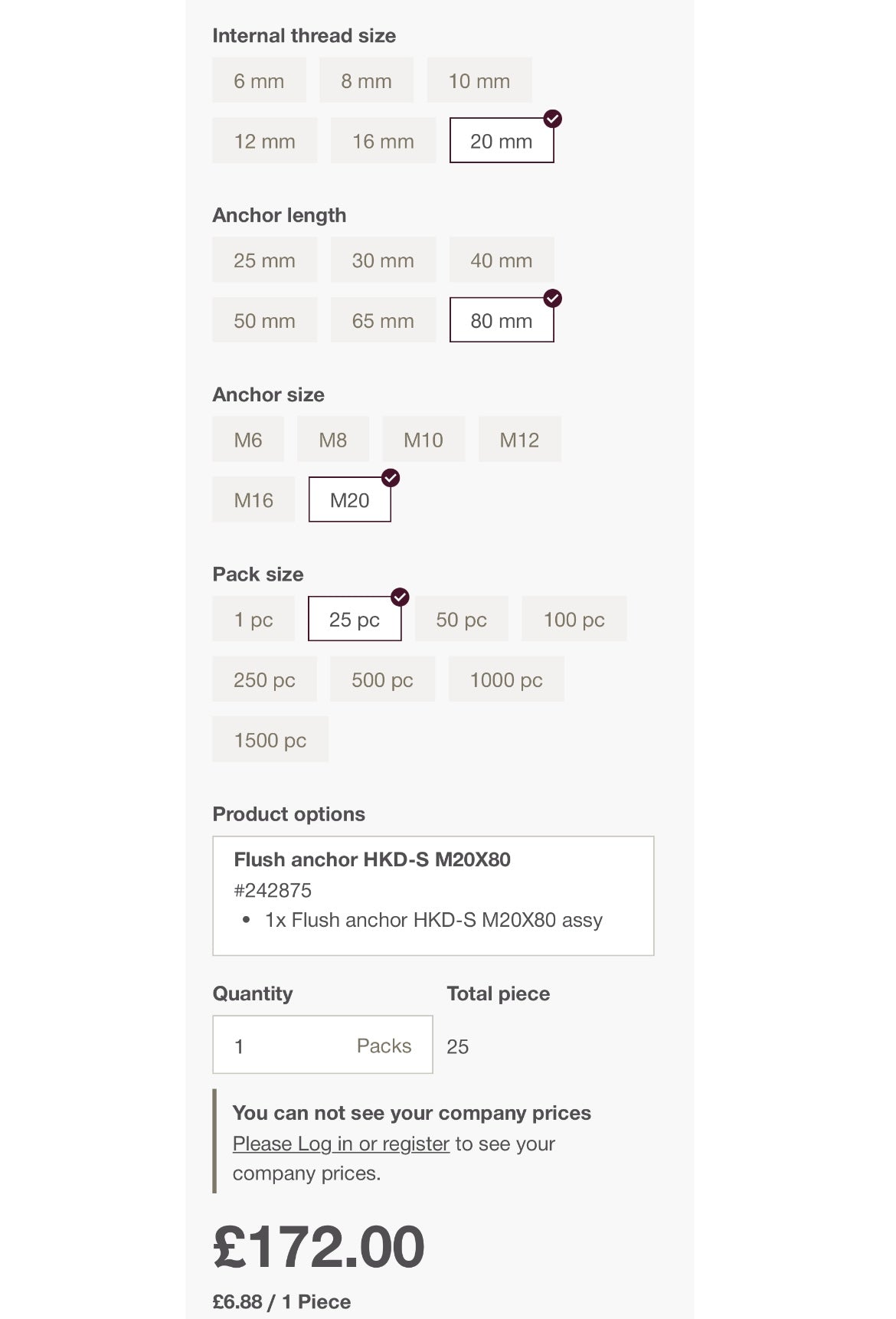Screen dimensions: 896x1319
Task: Select the 20 mm thread size option
Action: pyautogui.click(x=501, y=141)
